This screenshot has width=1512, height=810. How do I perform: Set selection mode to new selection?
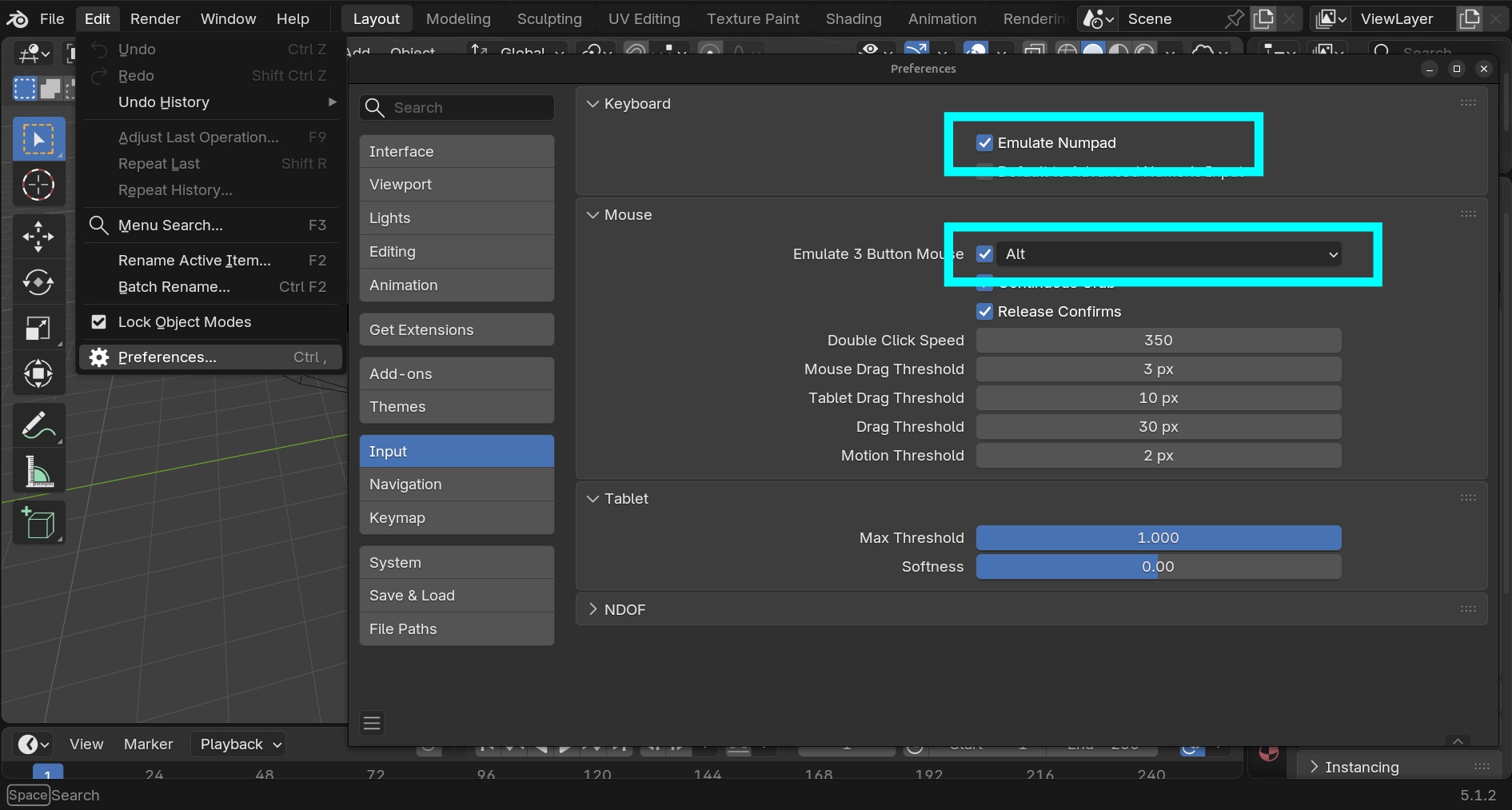(25, 89)
